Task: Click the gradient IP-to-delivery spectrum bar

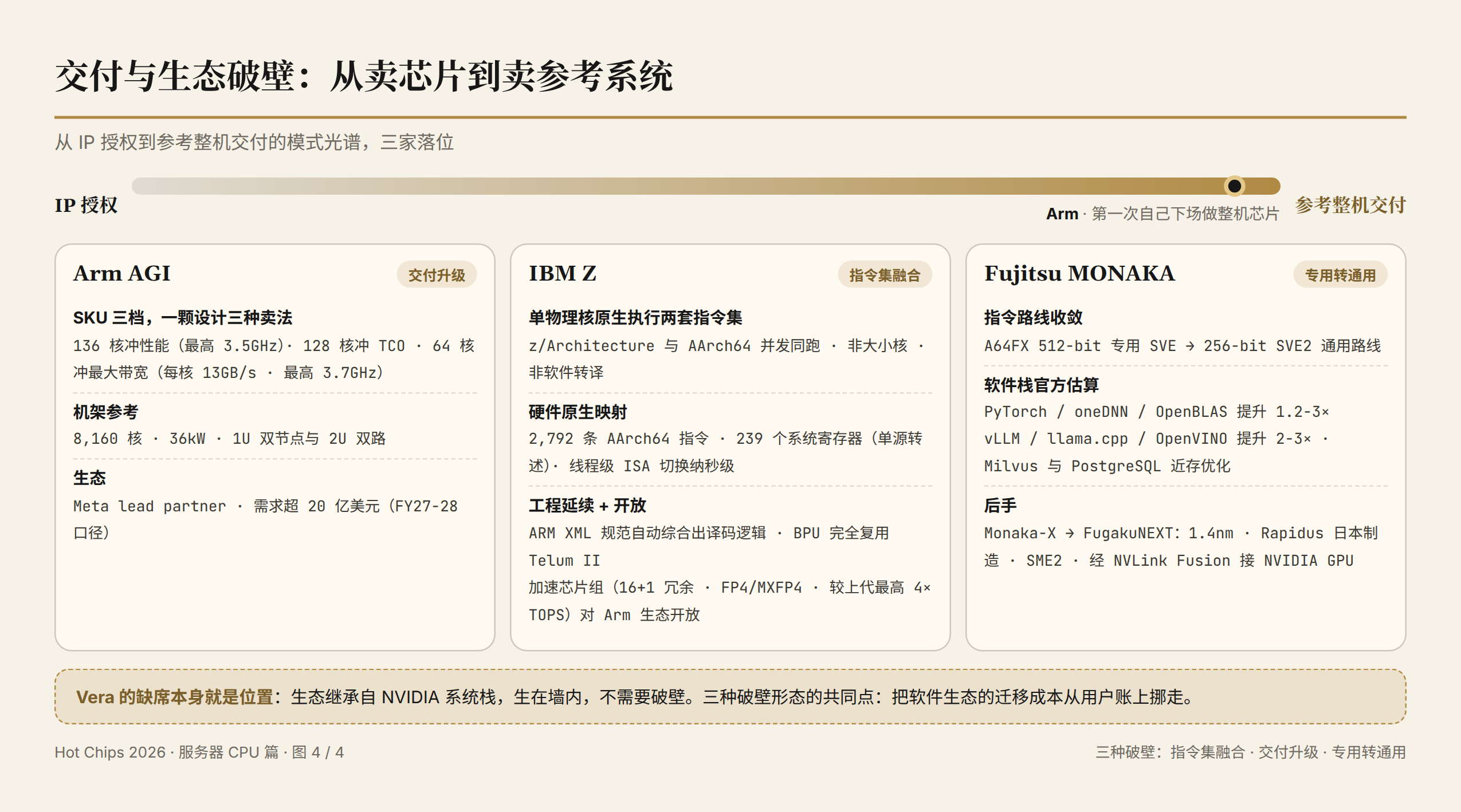Action: click(x=706, y=186)
